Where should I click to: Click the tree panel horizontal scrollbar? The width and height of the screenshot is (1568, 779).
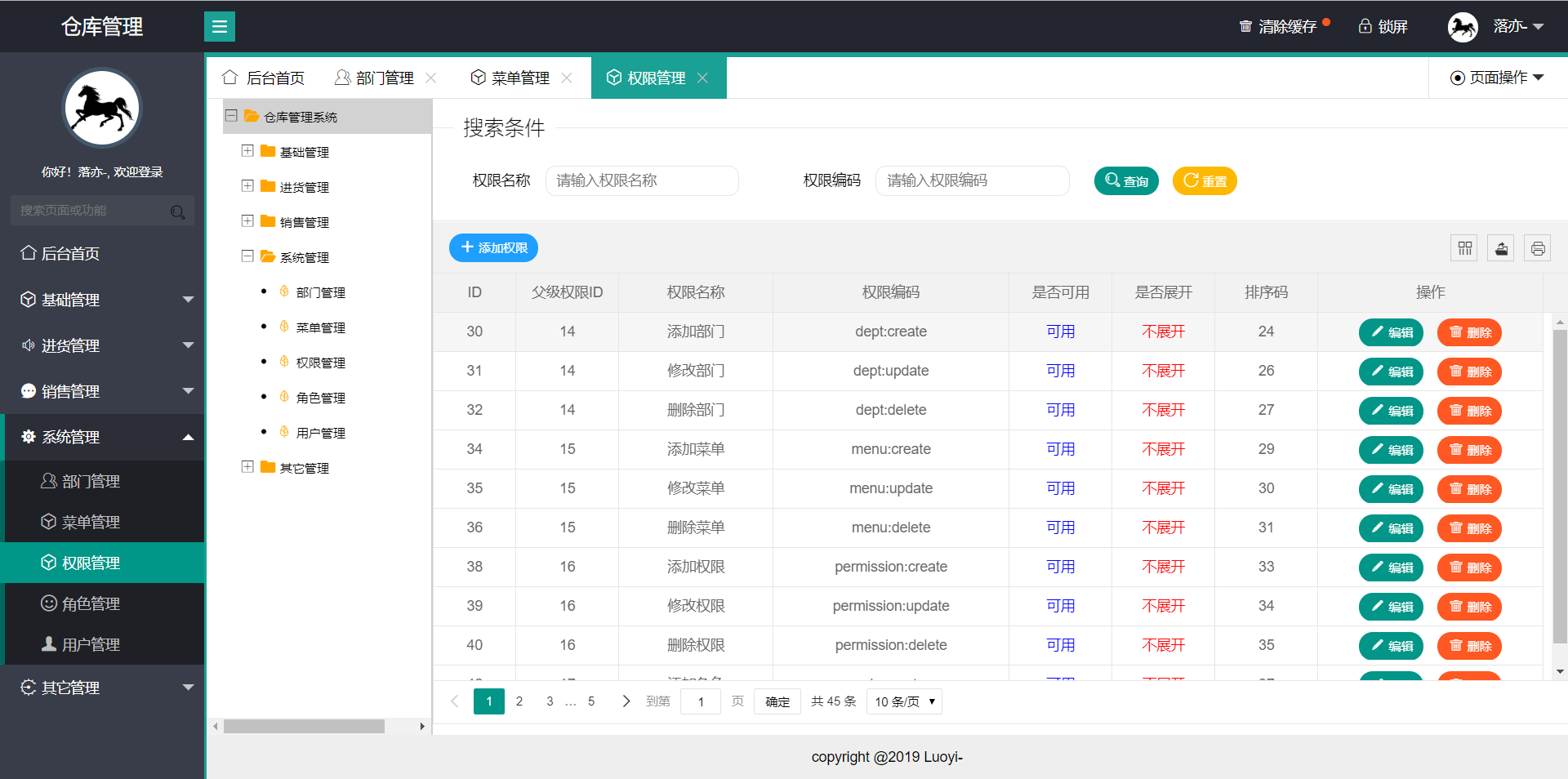pyautogui.click(x=304, y=726)
